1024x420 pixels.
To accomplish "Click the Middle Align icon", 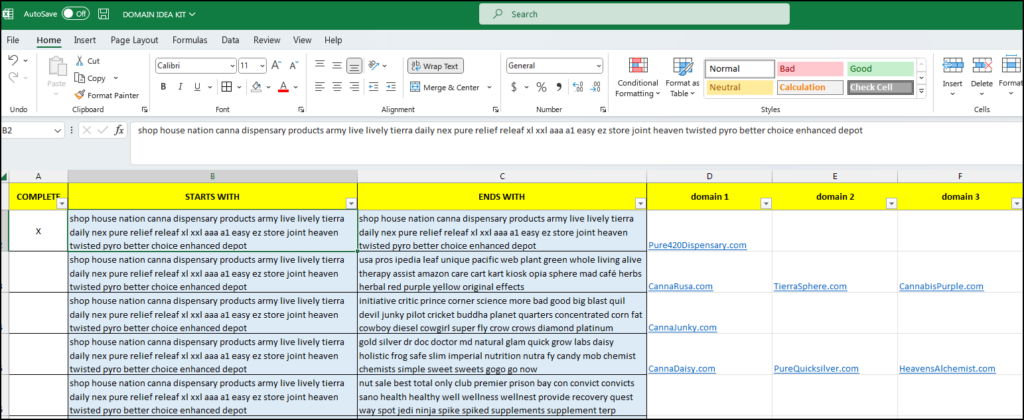I will [x=337, y=65].
